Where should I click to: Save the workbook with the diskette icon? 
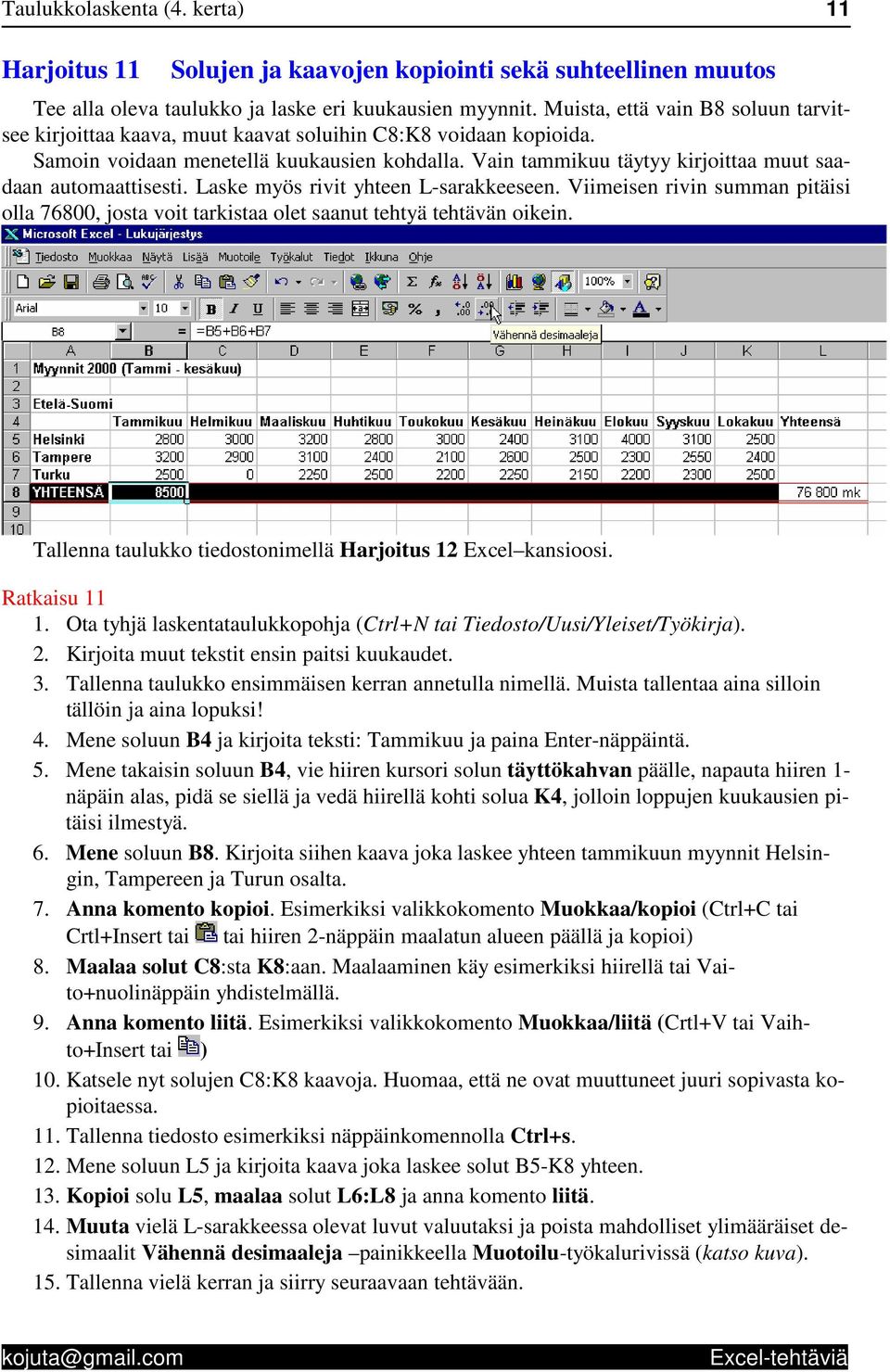tap(70, 282)
